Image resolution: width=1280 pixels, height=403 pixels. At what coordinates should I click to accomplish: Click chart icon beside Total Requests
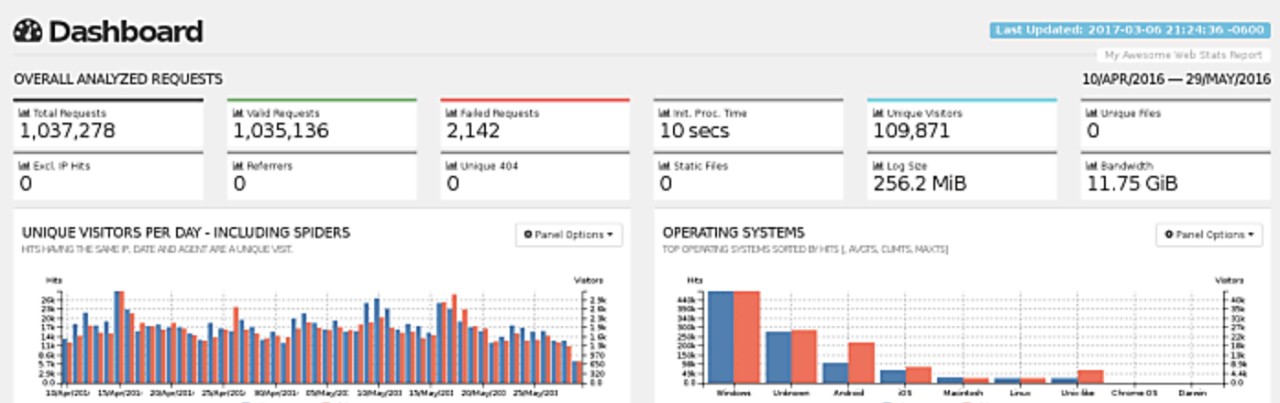point(24,114)
